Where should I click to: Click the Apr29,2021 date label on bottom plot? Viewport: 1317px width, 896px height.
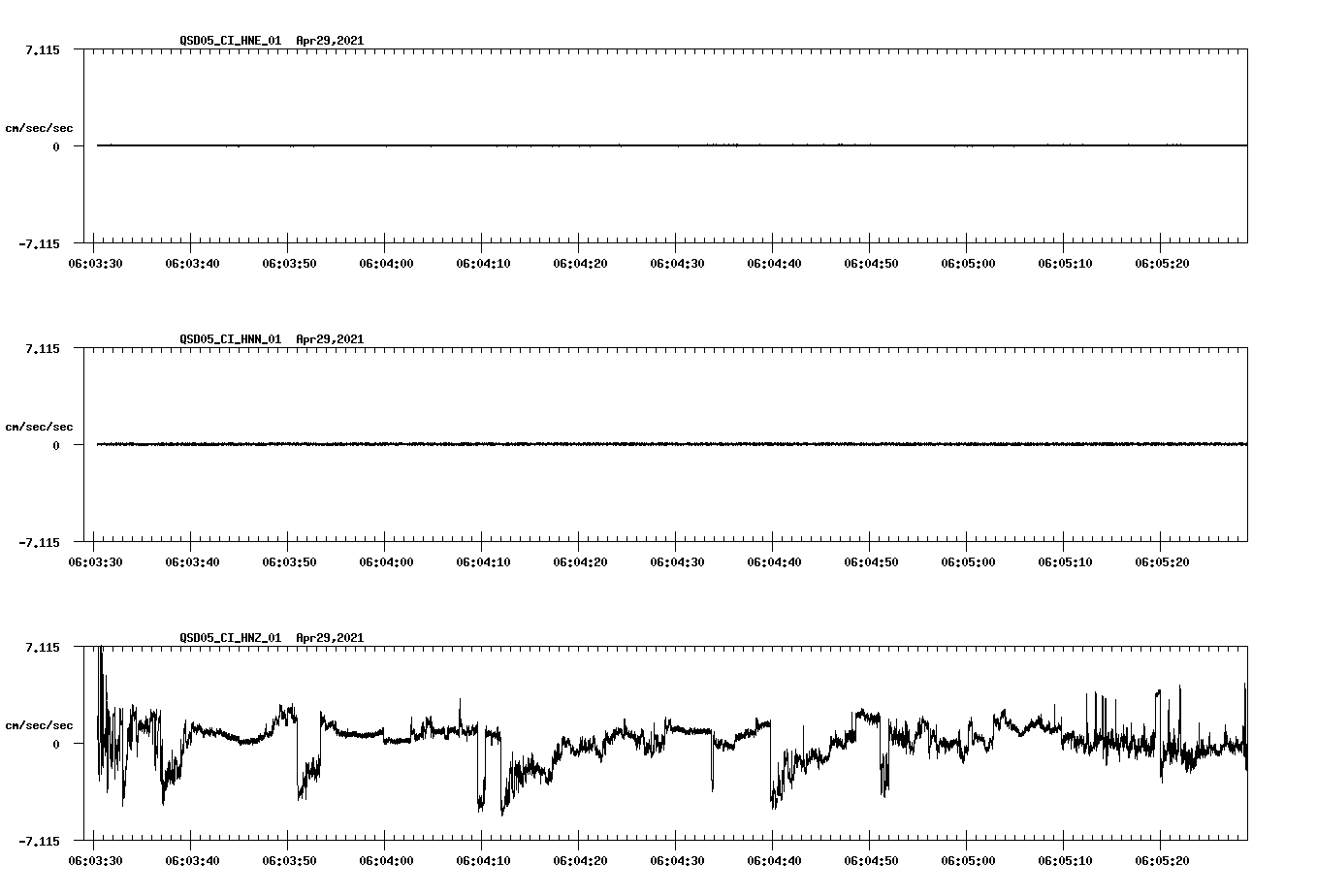pyautogui.click(x=329, y=639)
